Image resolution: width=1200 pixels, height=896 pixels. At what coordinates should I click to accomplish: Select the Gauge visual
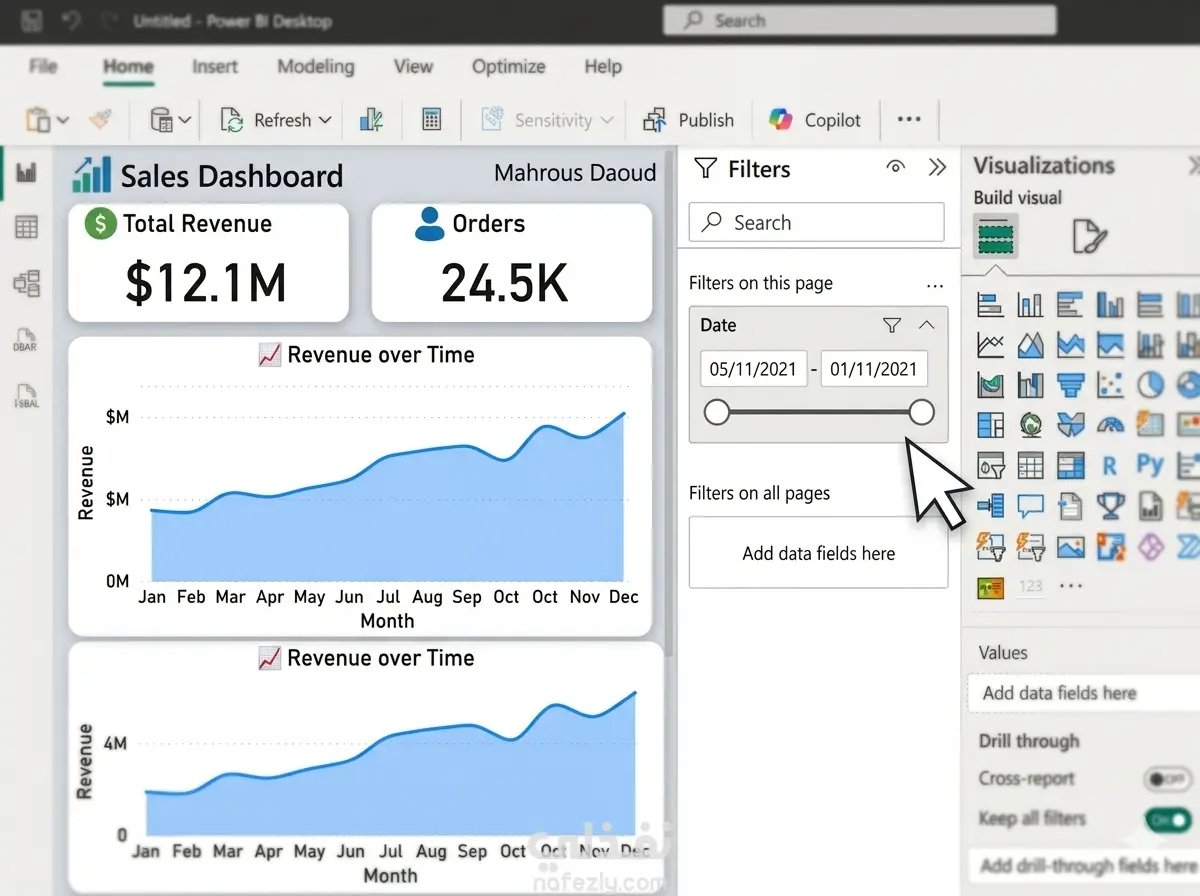coord(1111,424)
